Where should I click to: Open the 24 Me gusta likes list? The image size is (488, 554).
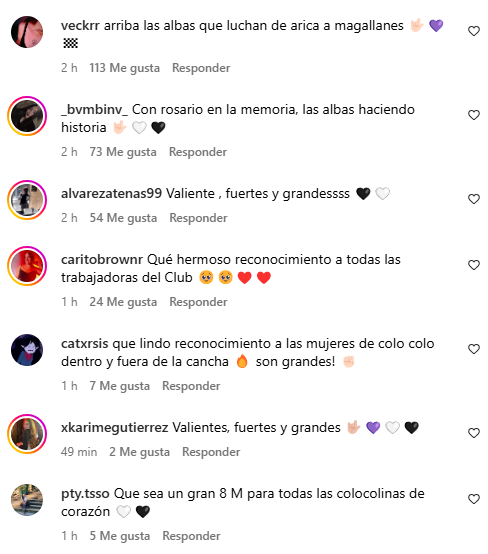[x=123, y=302]
